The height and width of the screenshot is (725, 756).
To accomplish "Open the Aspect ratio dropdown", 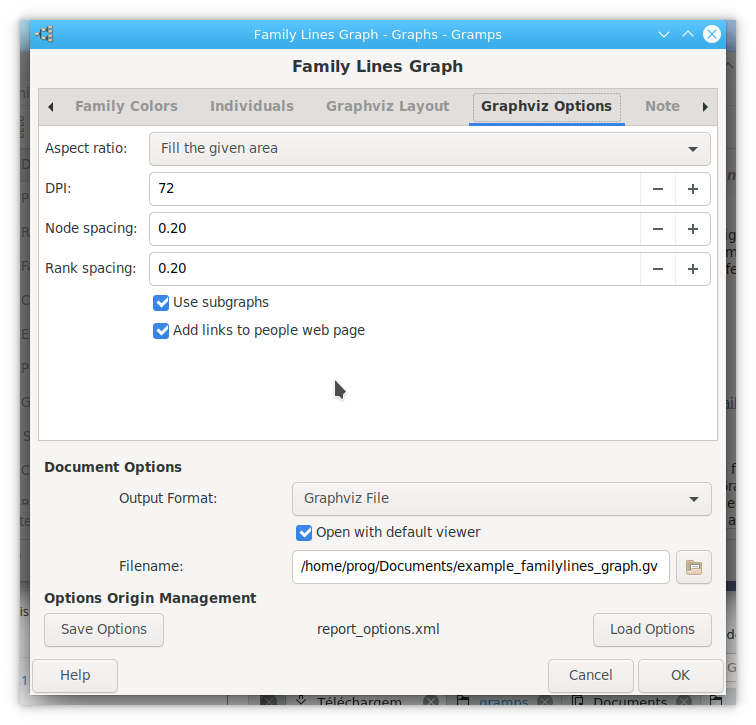I will tap(430, 149).
